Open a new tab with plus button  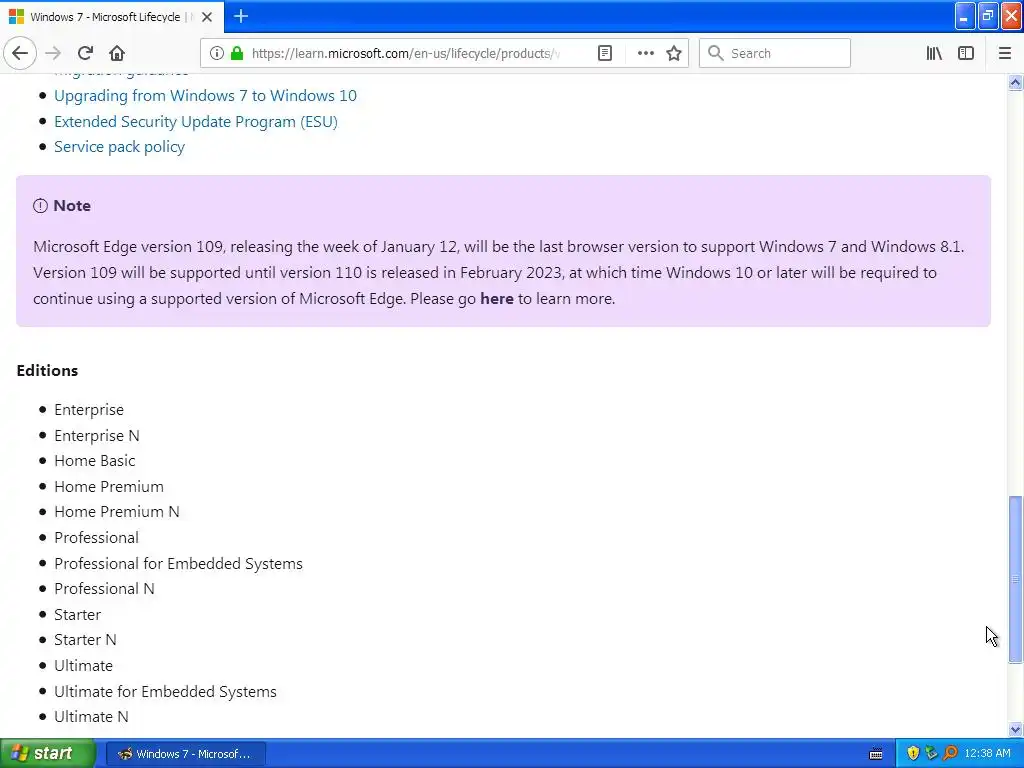(241, 16)
